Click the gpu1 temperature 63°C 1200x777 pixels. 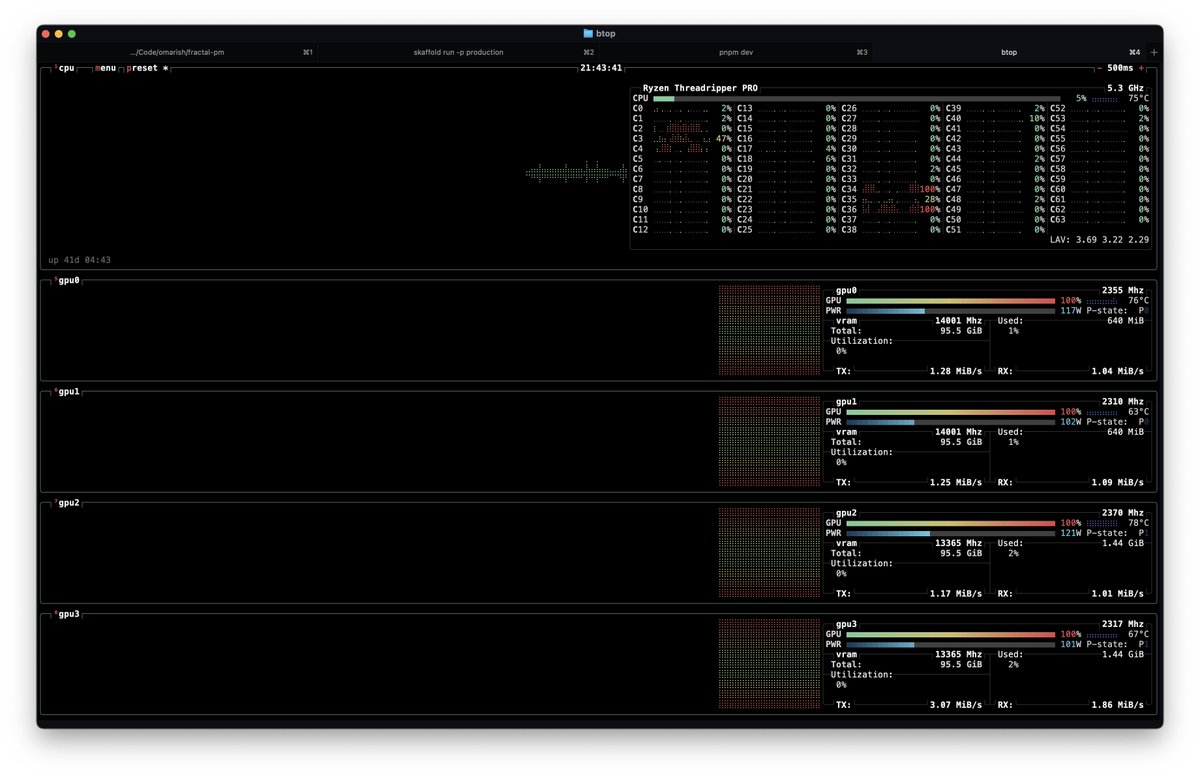coord(1138,411)
